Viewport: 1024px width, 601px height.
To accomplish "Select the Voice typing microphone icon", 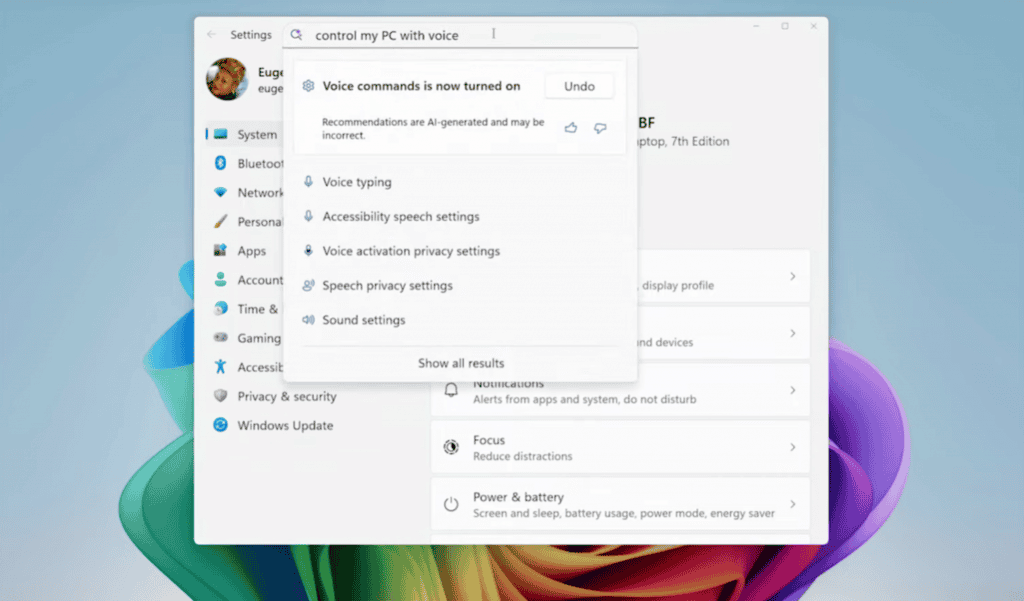I will click(x=310, y=182).
